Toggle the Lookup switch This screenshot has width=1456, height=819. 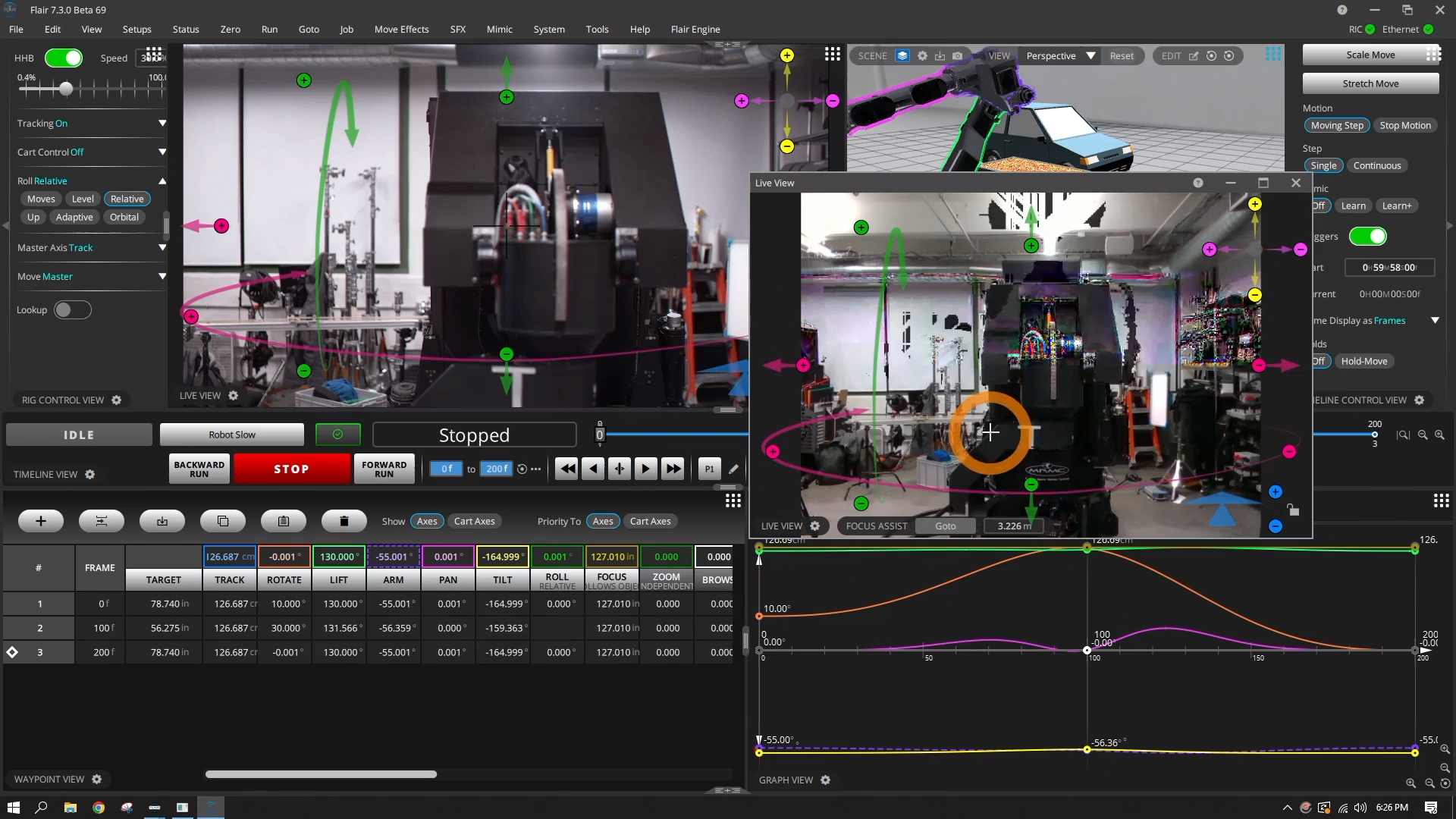click(x=73, y=309)
